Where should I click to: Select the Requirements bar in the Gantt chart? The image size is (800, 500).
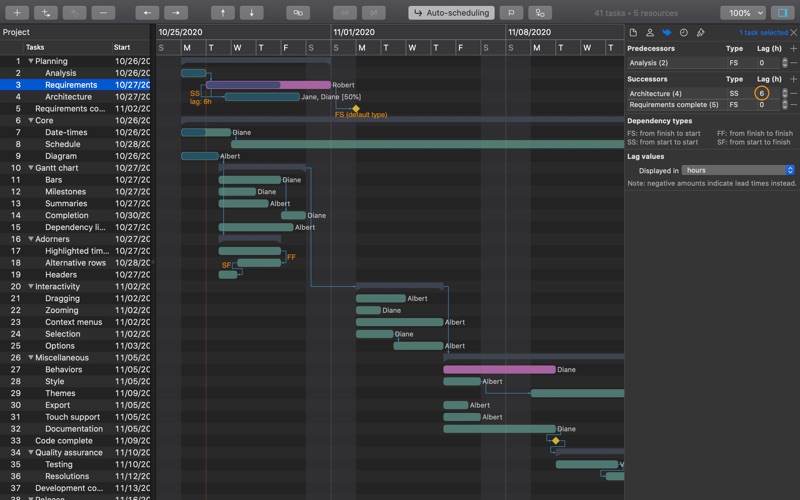pyautogui.click(x=268, y=85)
